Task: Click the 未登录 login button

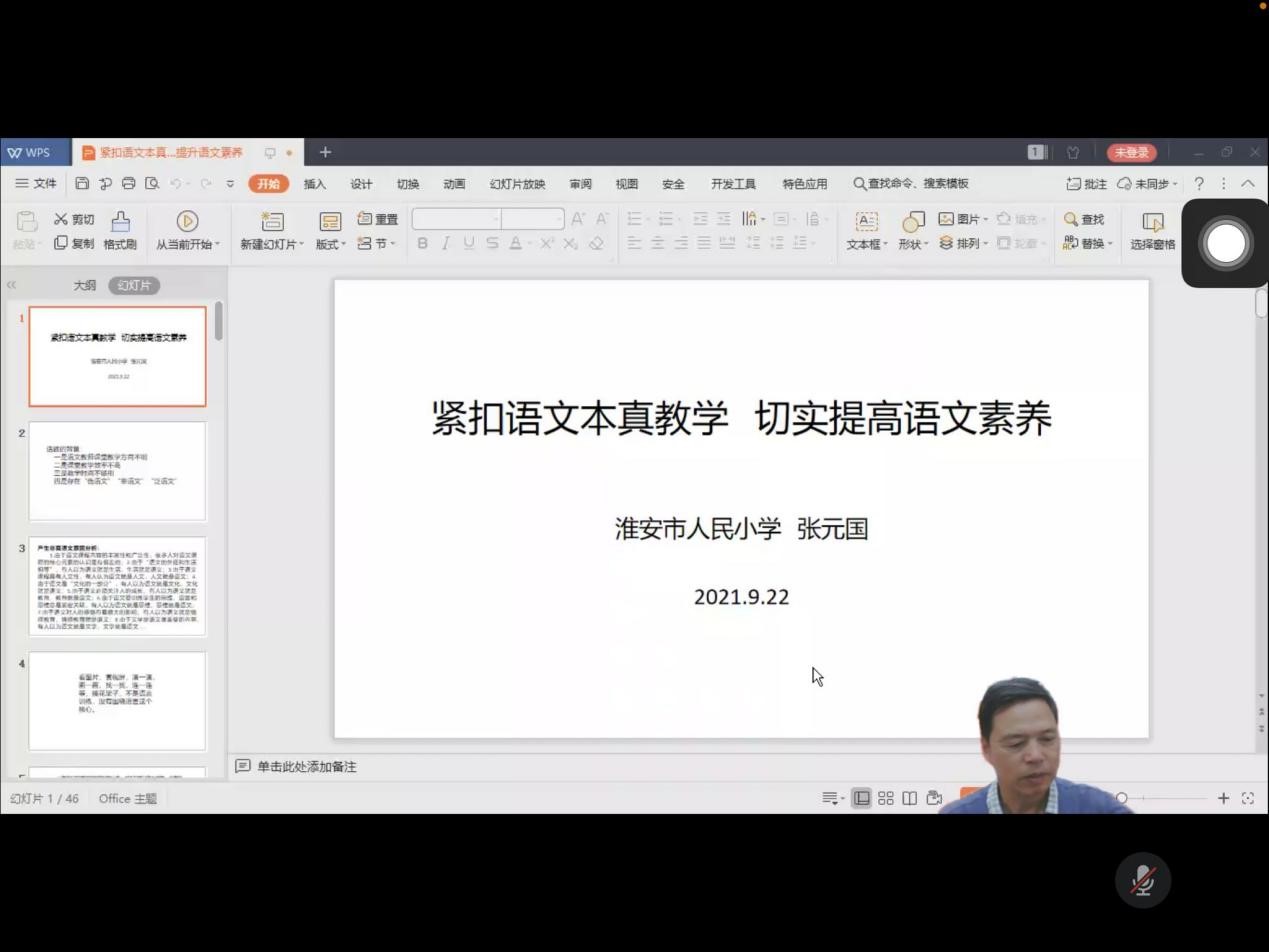Action: point(1131,152)
